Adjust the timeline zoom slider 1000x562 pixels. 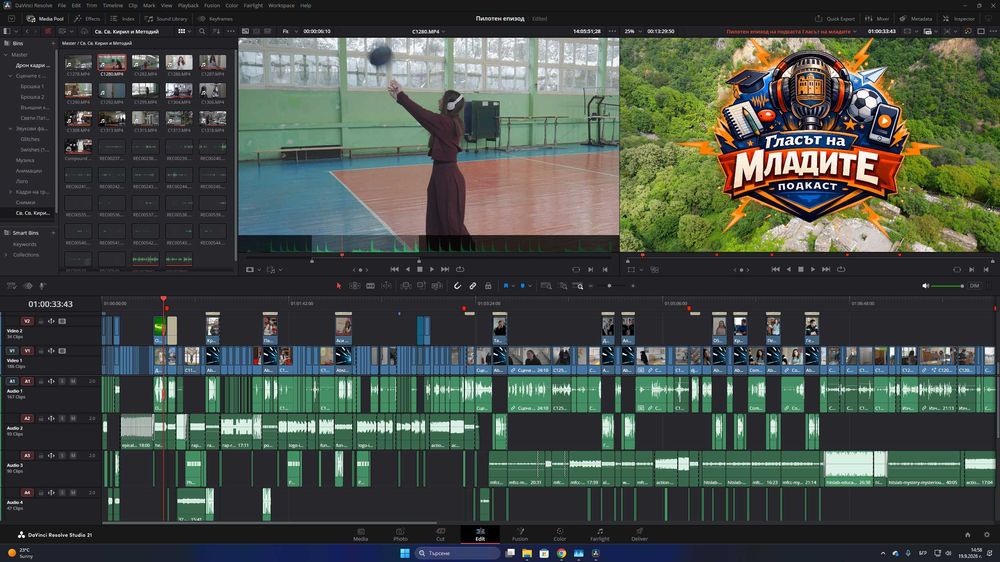pyautogui.click(x=610, y=286)
